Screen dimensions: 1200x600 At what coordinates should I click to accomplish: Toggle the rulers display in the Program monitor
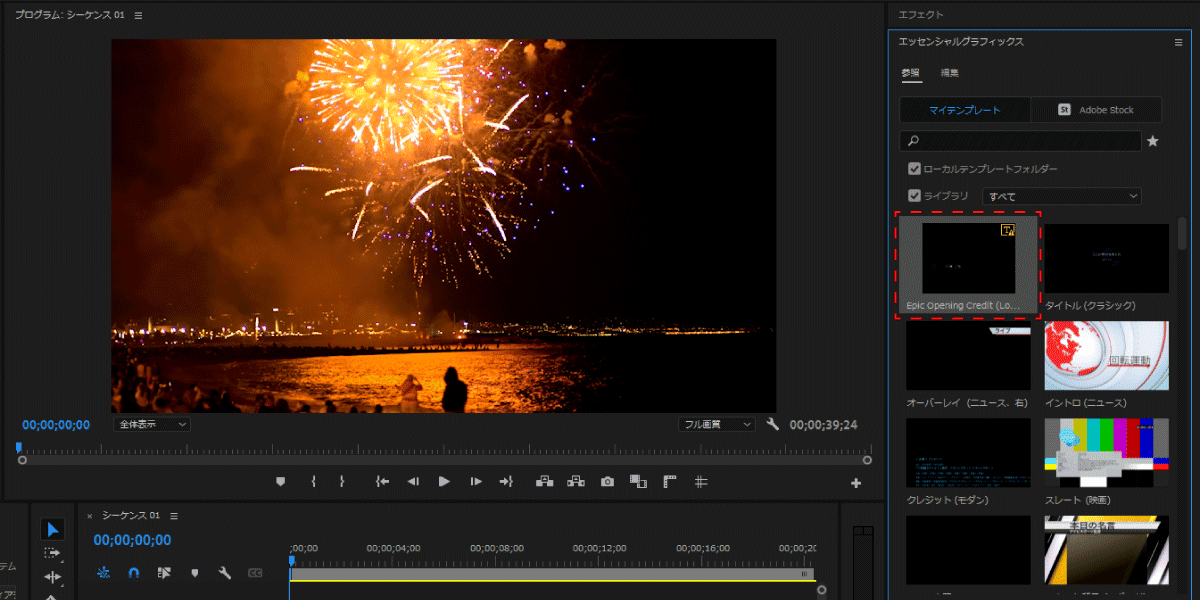[x=670, y=481]
